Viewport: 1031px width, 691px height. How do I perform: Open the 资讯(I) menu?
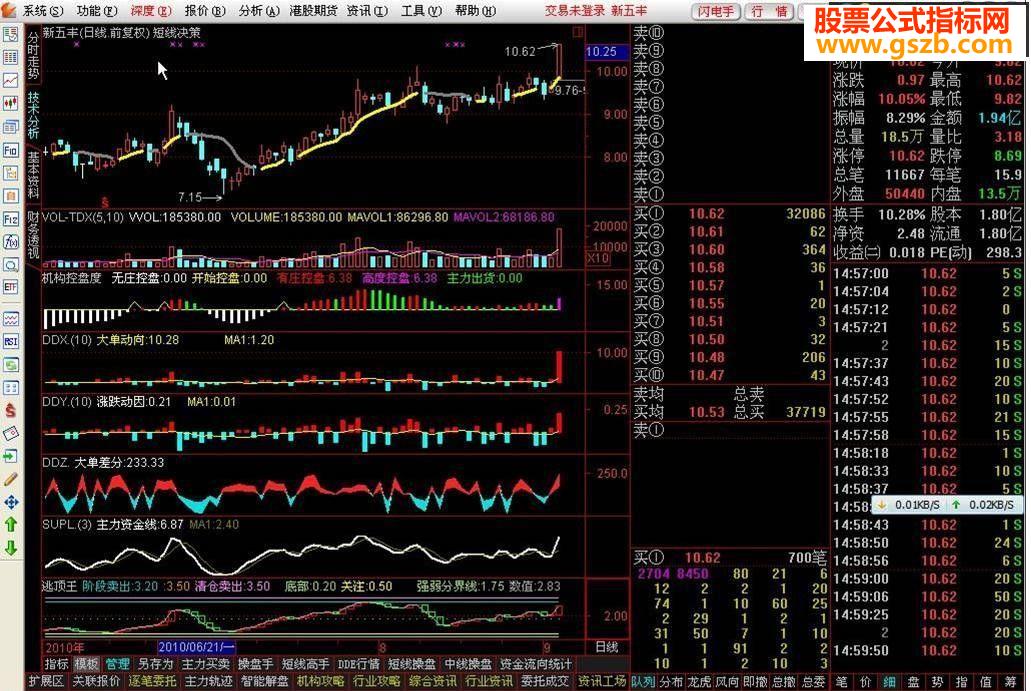[367, 11]
